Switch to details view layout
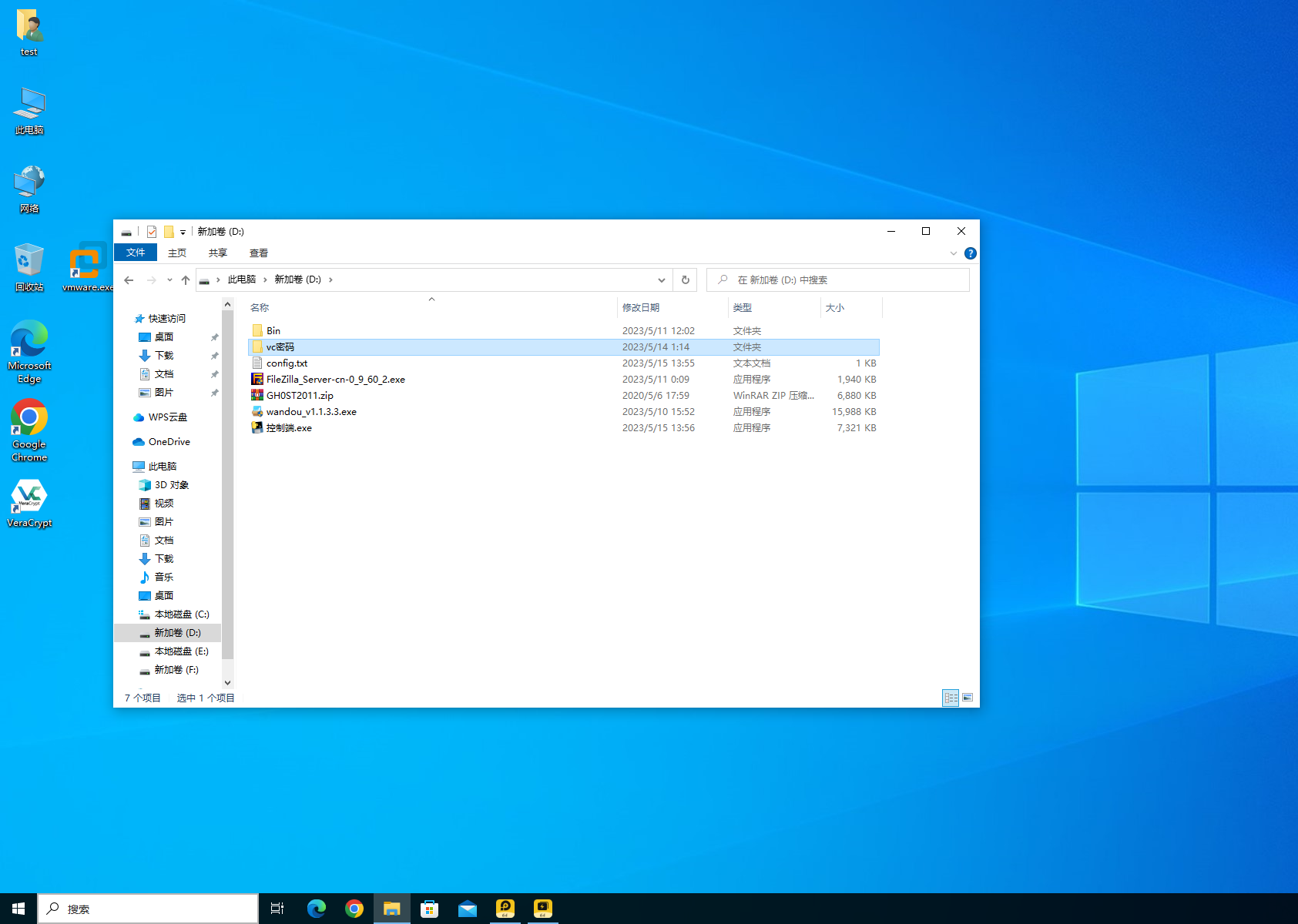This screenshot has width=1298, height=924. (951, 698)
